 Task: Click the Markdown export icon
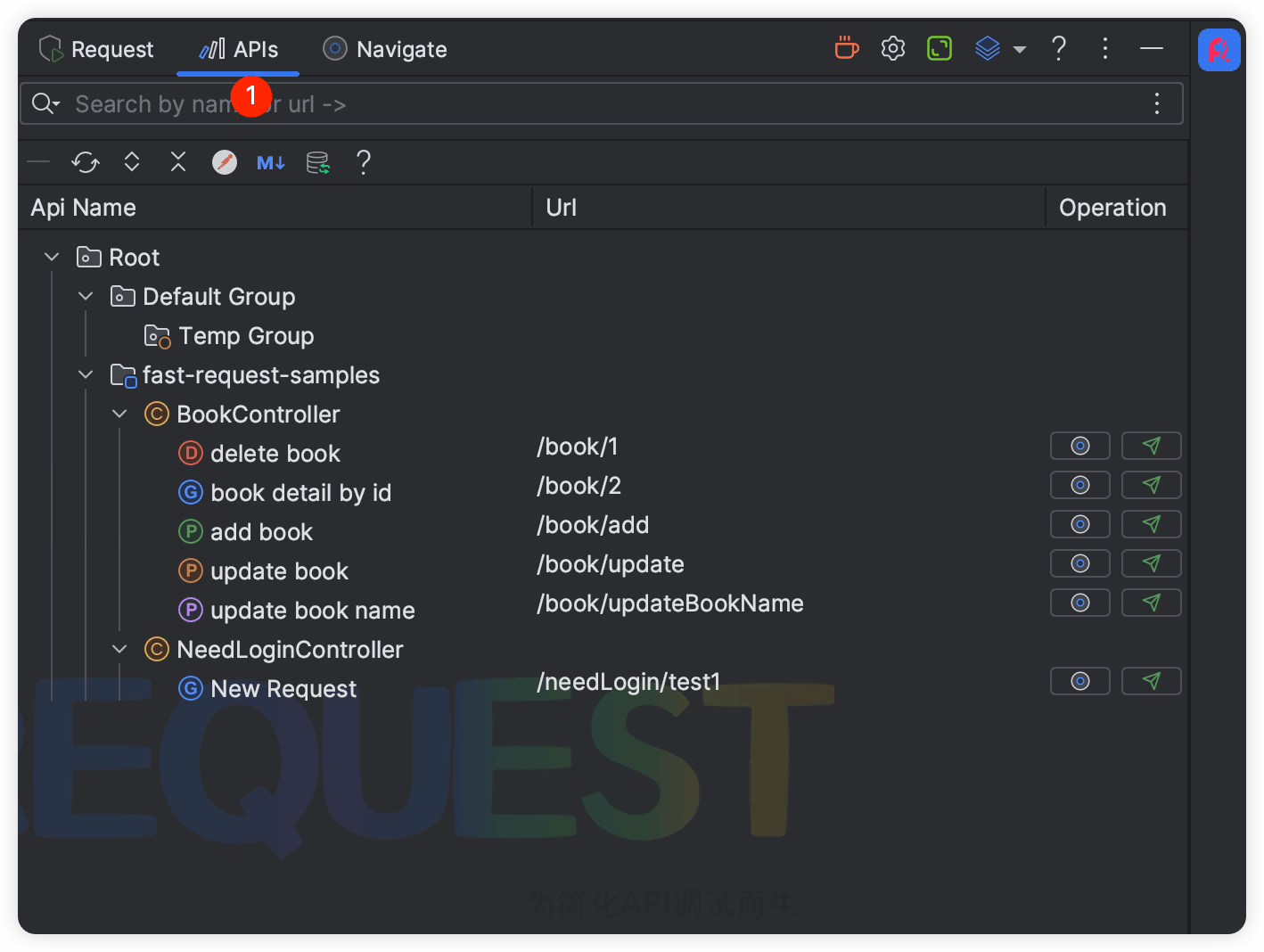point(271,162)
